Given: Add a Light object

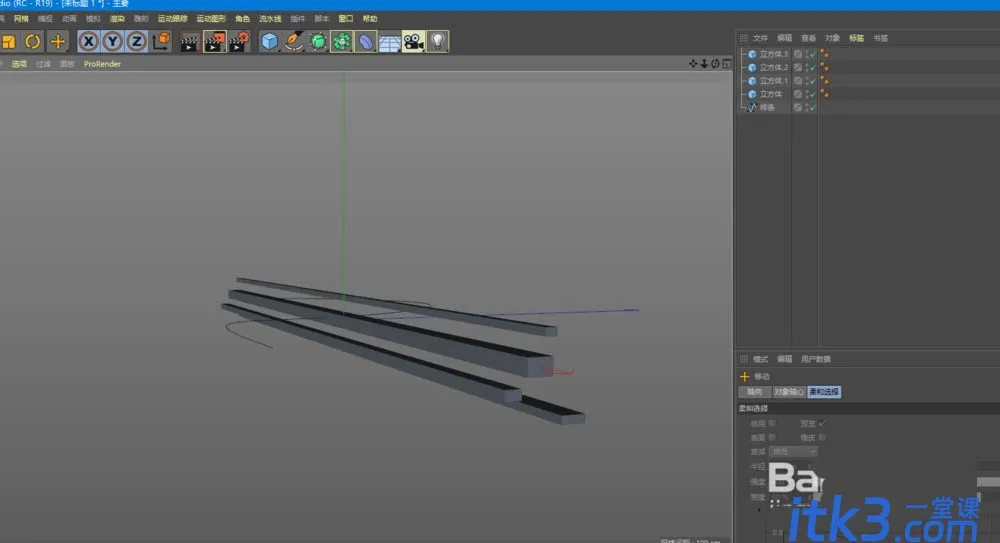Looking at the screenshot, I should tap(438, 41).
